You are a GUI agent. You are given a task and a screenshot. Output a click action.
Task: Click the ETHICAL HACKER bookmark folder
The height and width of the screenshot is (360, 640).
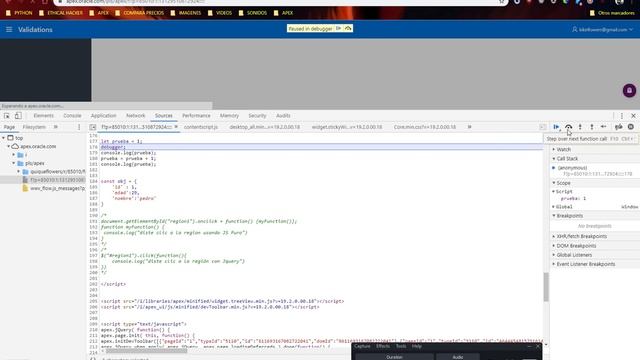tap(61, 13)
